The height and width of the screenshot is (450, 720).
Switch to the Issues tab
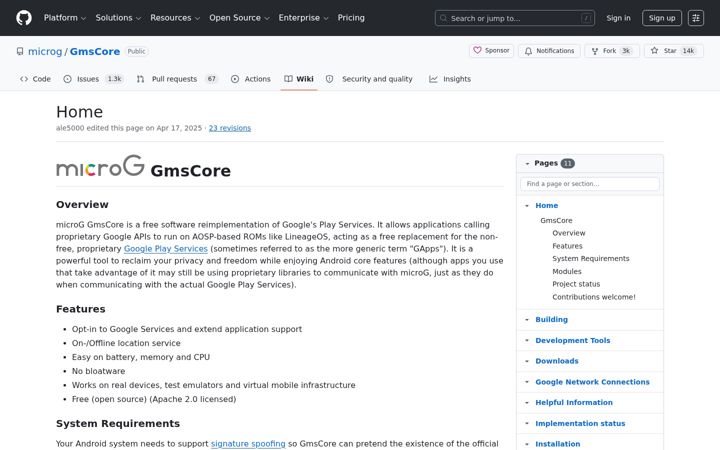(x=93, y=79)
